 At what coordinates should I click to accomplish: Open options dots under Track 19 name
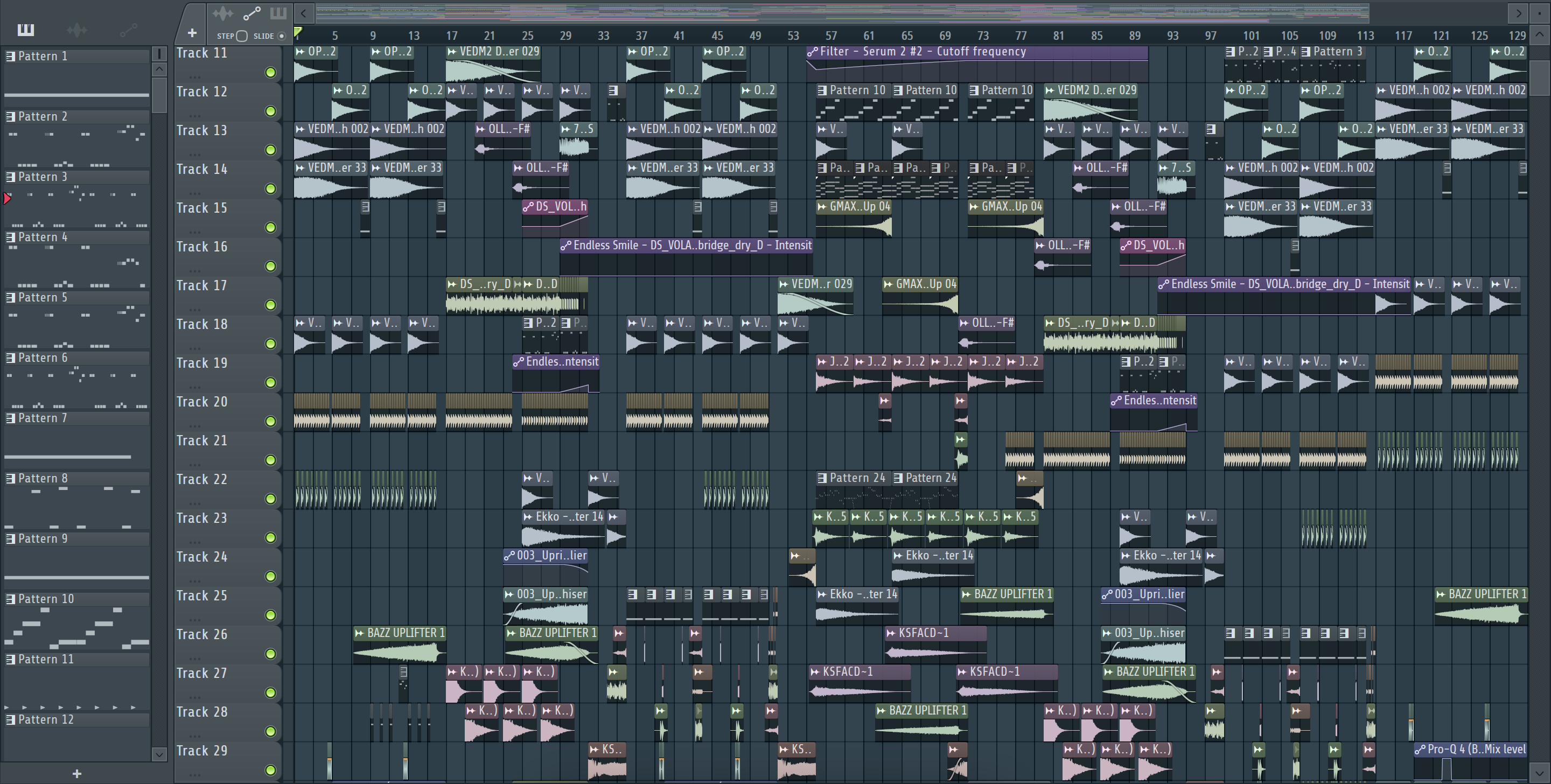194,387
